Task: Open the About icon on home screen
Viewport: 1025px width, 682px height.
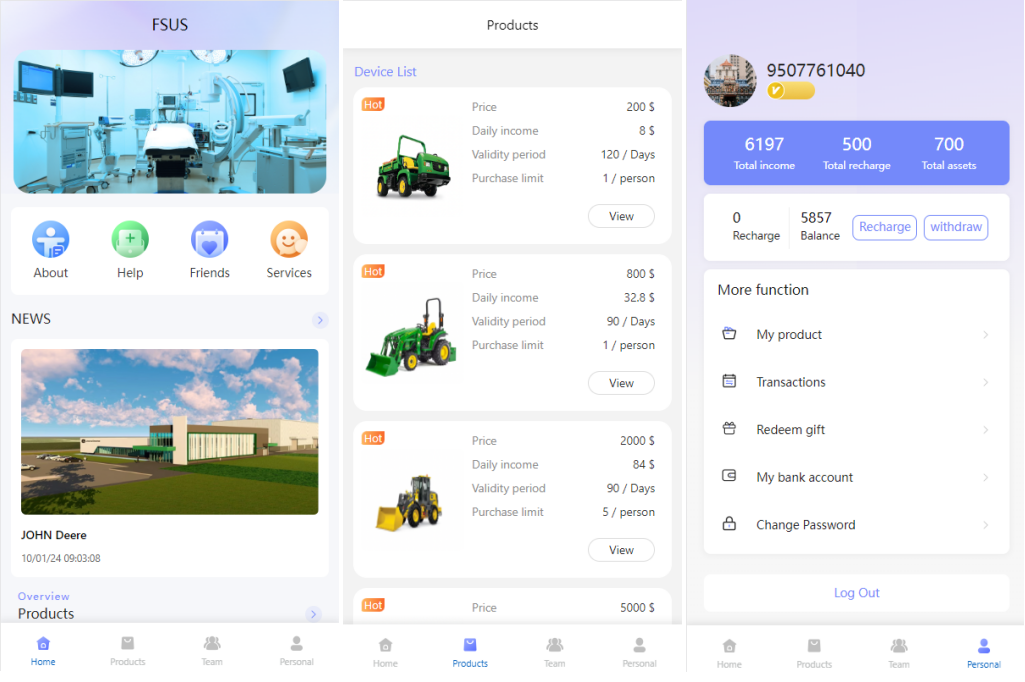Action: point(50,239)
